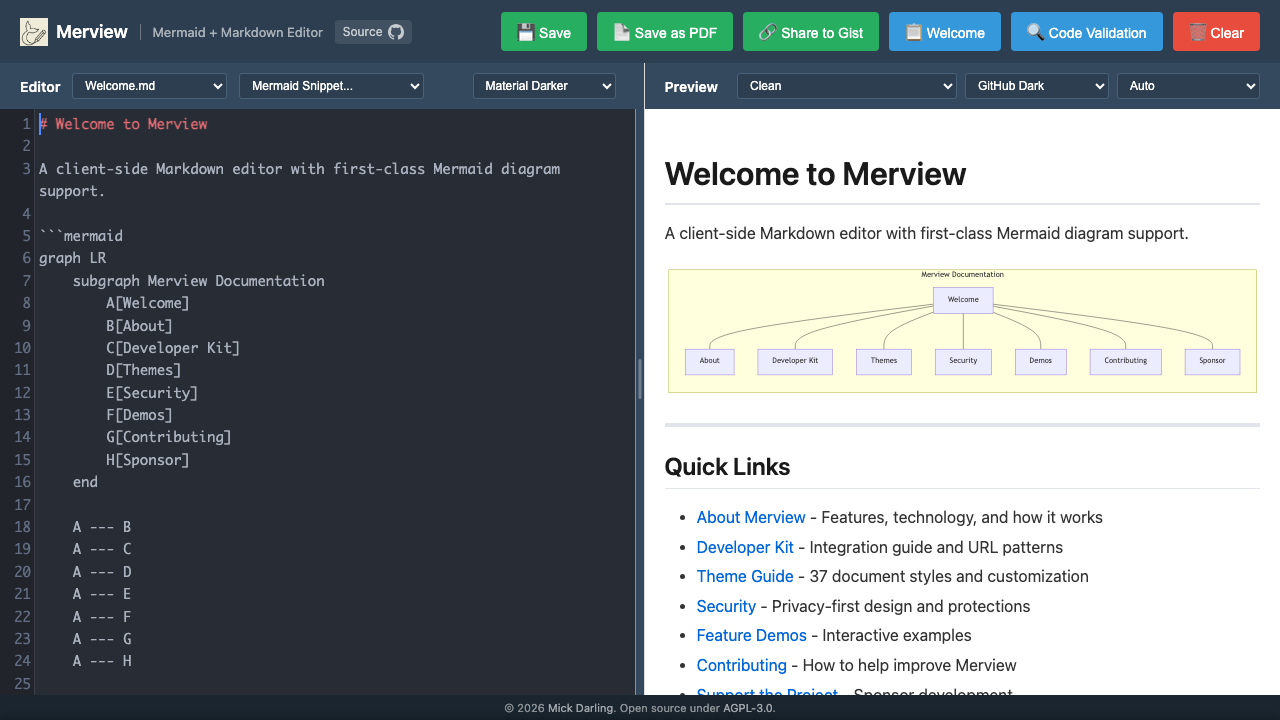Clear the editor contents
The height and width of the screenshot is (720, 1280).
pyautogui.click(x=1216, y=32)
